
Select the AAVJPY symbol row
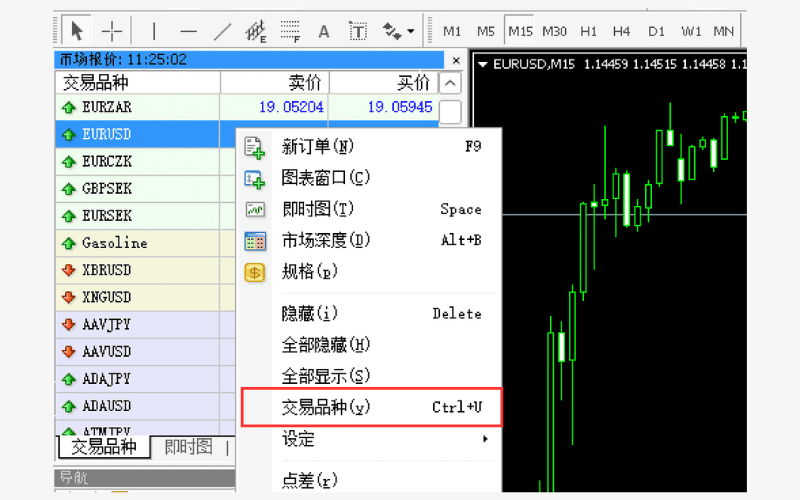click(145, 324)
